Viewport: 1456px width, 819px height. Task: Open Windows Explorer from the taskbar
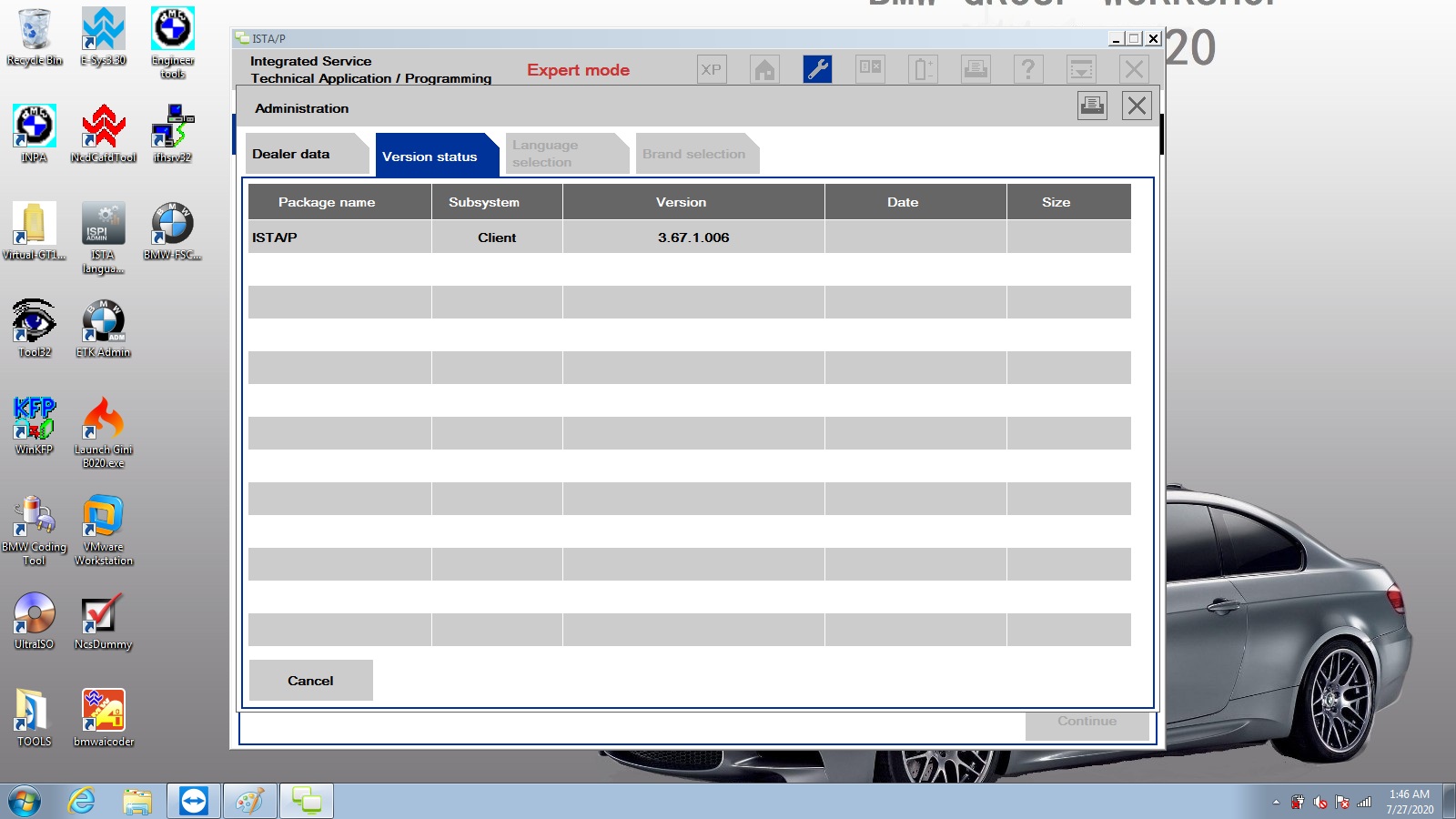(x=137, y=802)
